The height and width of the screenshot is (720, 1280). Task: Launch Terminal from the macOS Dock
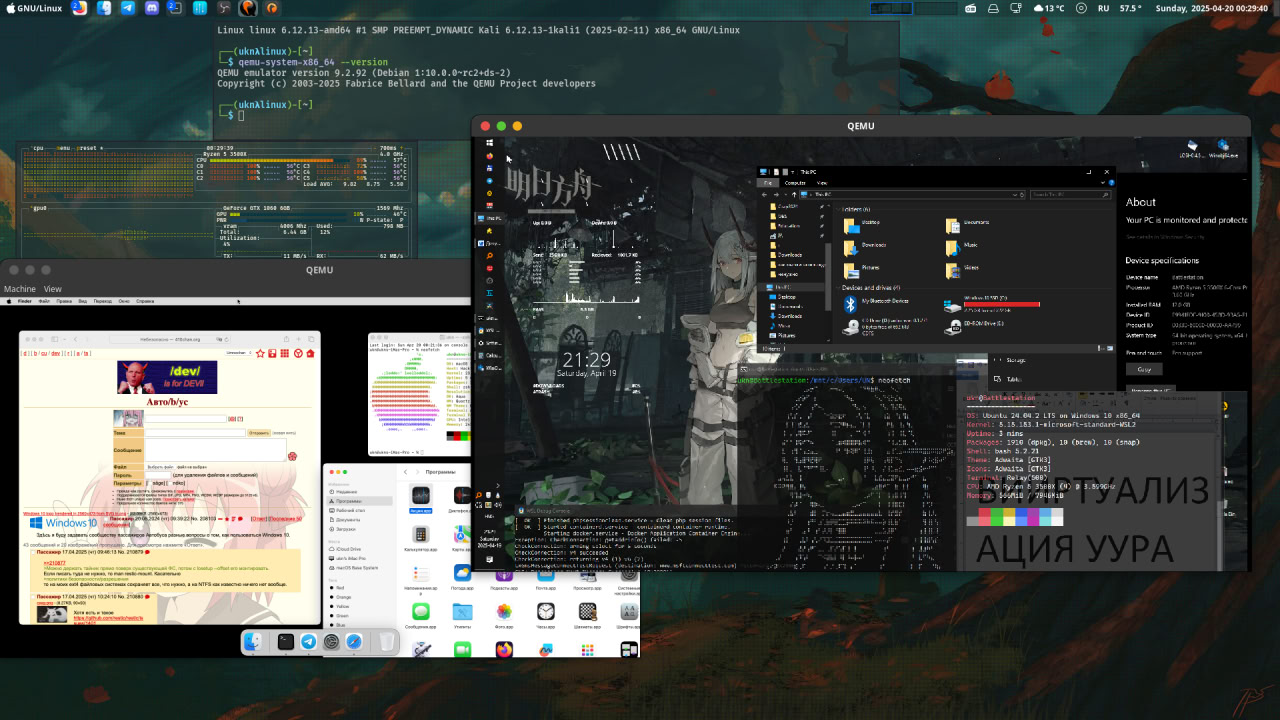285,642
